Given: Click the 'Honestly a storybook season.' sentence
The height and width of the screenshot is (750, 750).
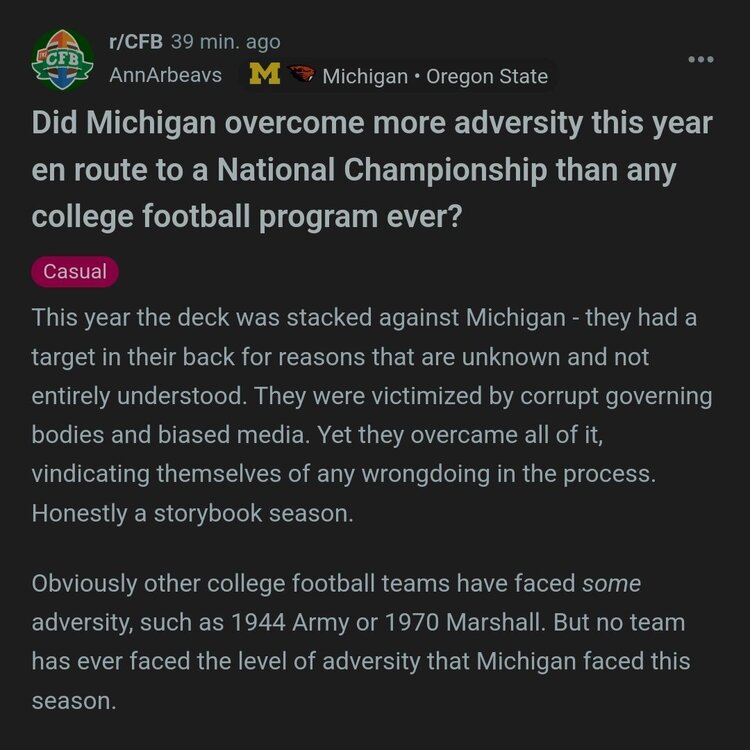Looking at the screenshot, I should pos(190,512).
